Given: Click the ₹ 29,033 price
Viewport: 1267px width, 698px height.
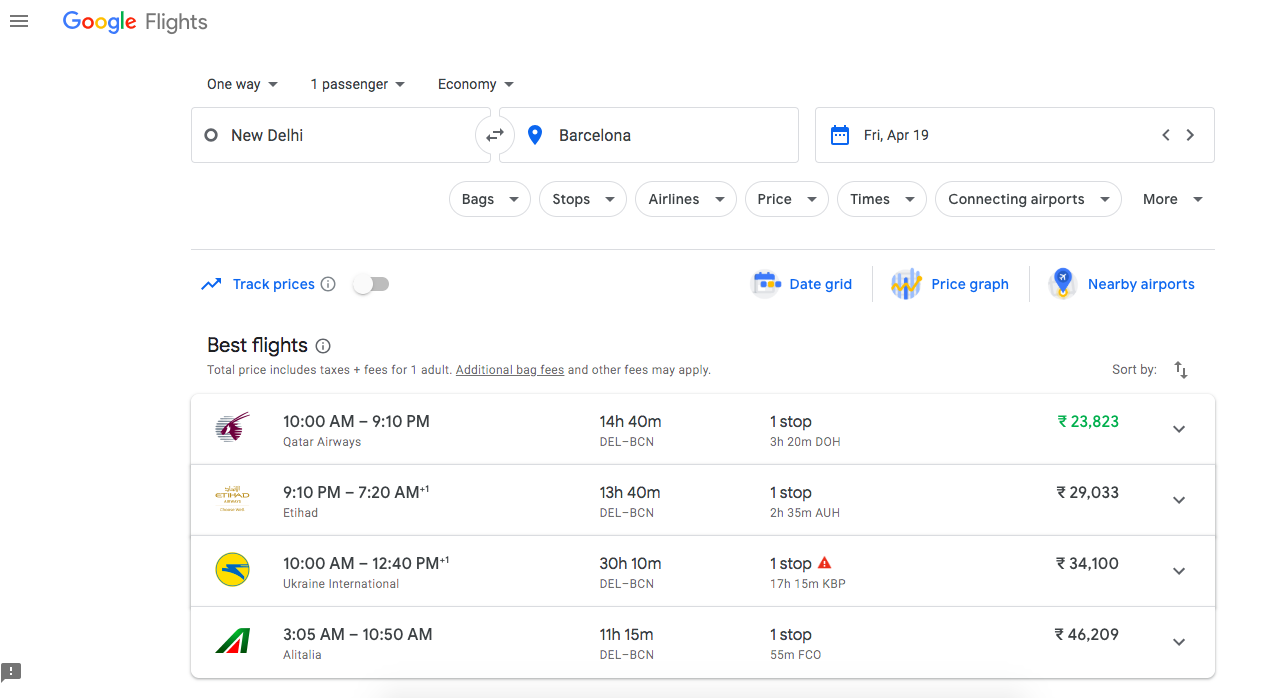Looking at the screenshot, I should click(1088, 492).
